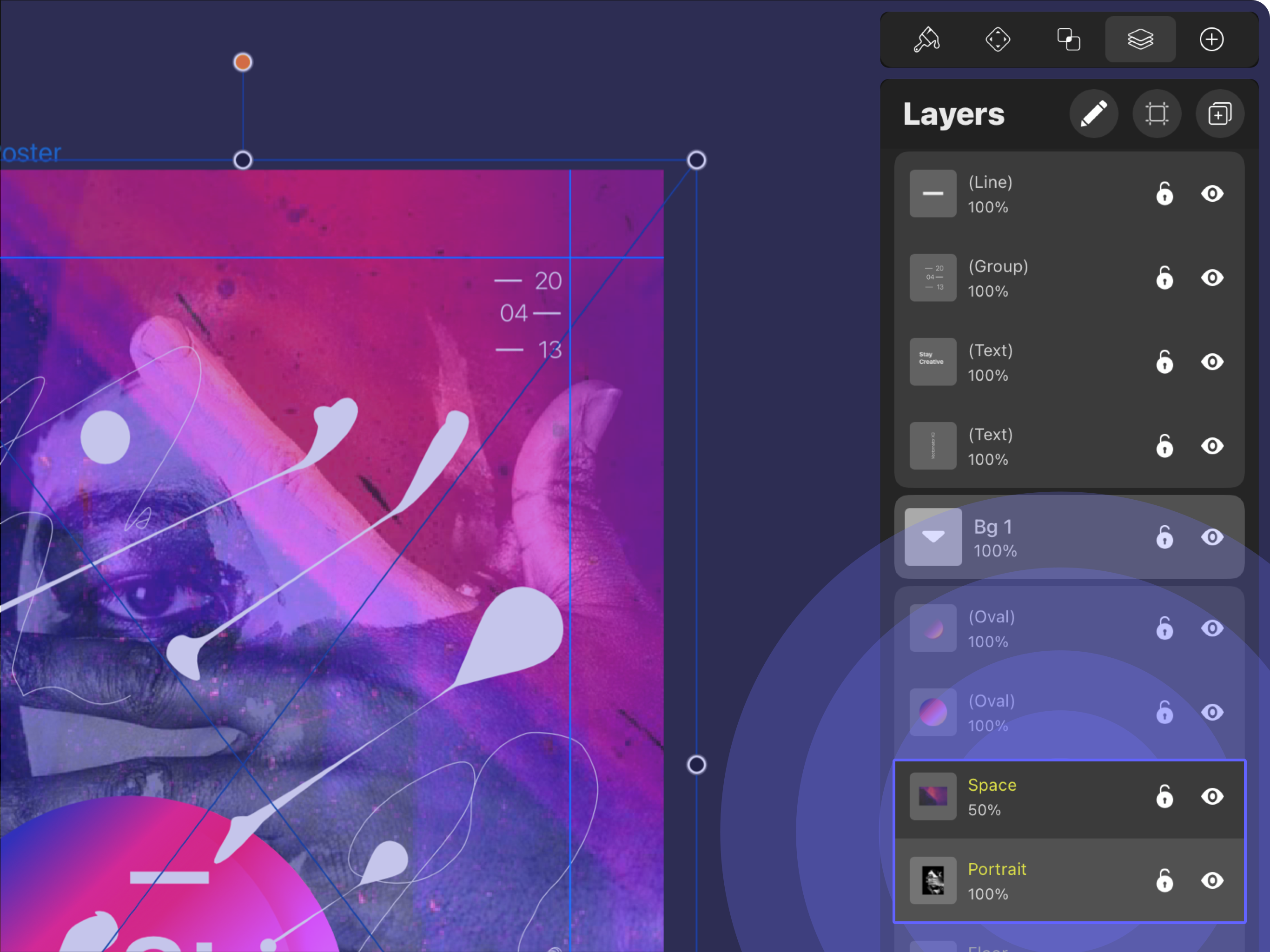The width and height of the screenshot is (1270, 952).
Task: Click the Portrait layer name
Action: pyautogui.click(x=997, y=869)
